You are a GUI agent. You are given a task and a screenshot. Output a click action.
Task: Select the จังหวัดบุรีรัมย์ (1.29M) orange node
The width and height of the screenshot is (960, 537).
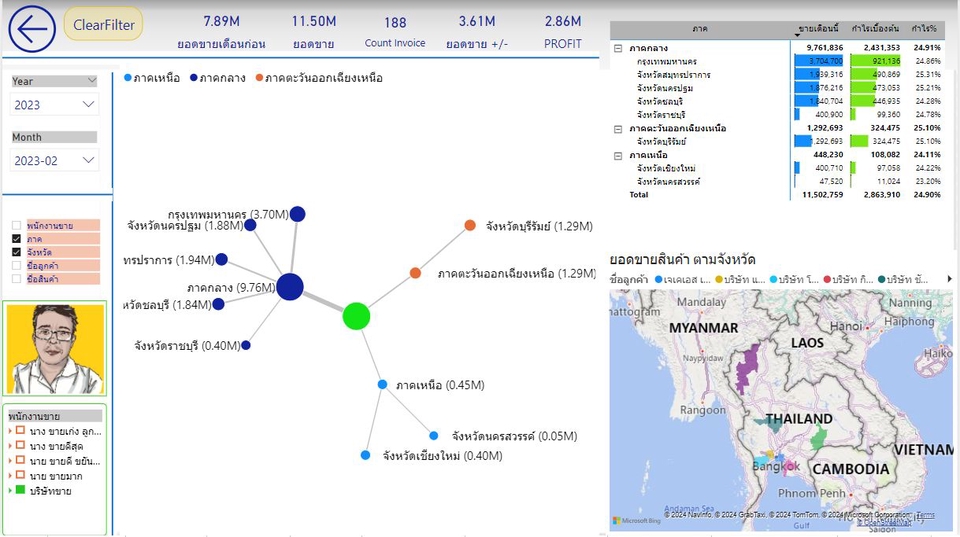[x=470, y=225]
